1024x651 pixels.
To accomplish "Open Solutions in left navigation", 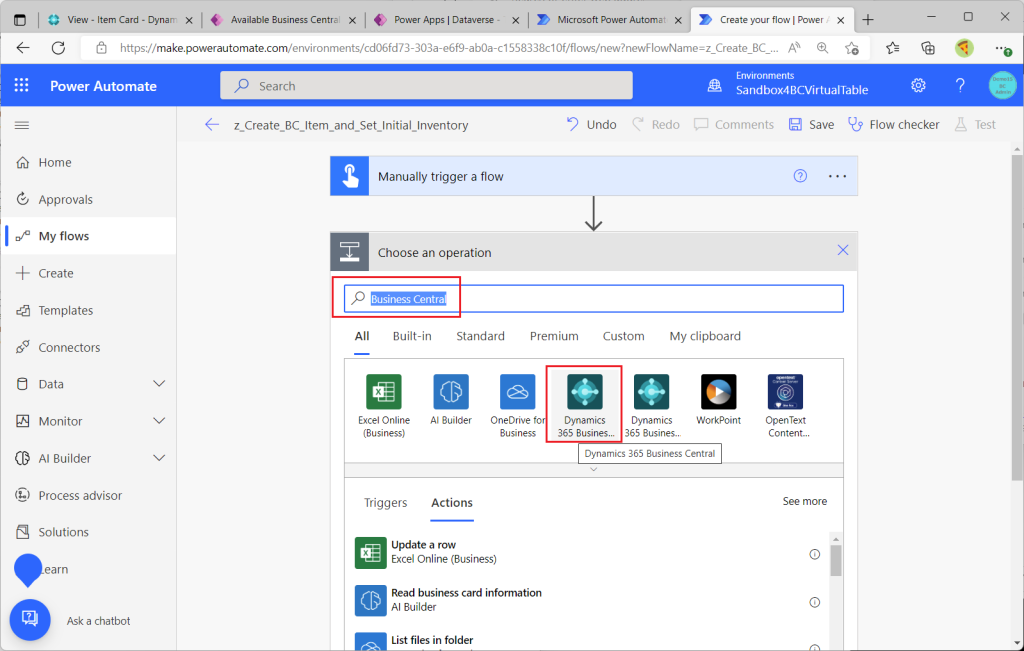I will pyautogui.click(x=89, y=532).
